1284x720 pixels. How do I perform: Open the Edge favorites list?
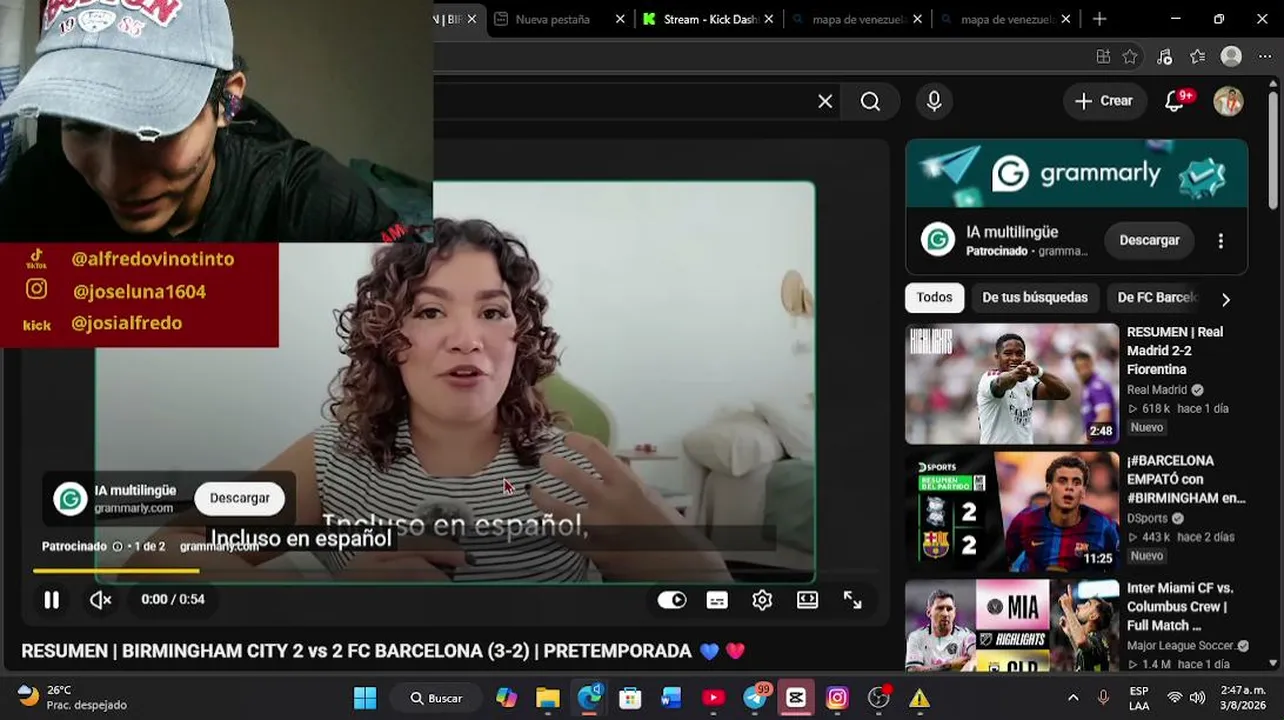tap(1197, 57)
